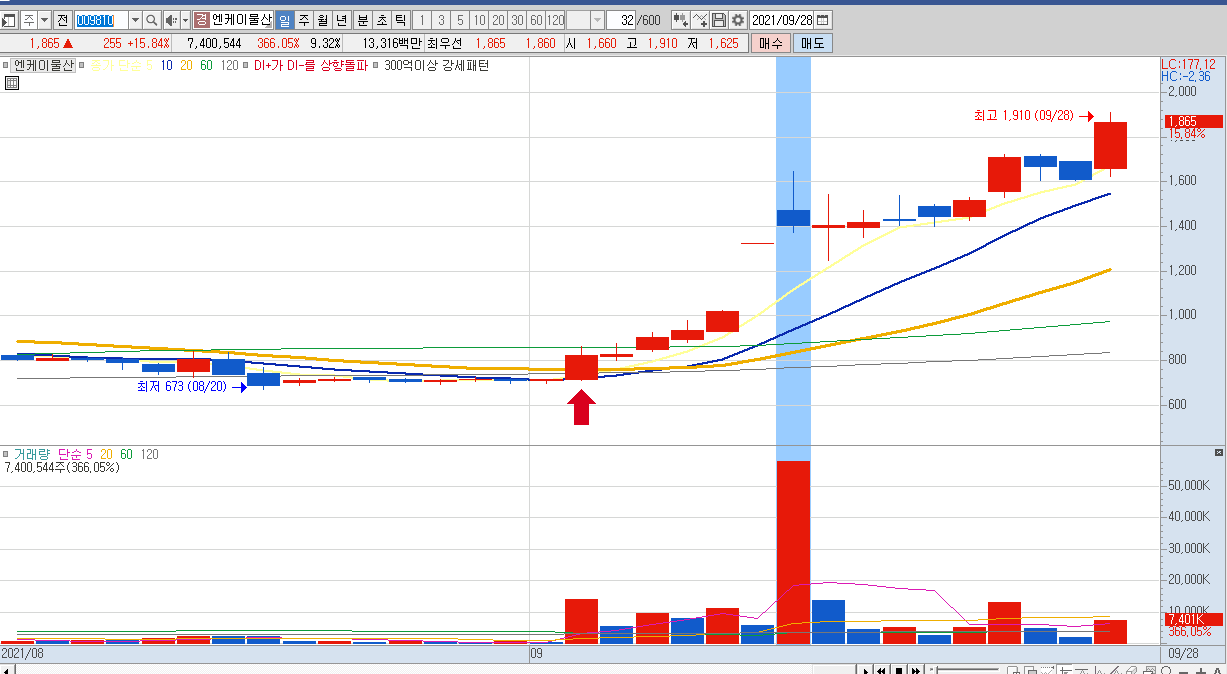Click the 60 moving average legend in price panel
Viewport: 1227px width, 674px height.
click(206, 65)
